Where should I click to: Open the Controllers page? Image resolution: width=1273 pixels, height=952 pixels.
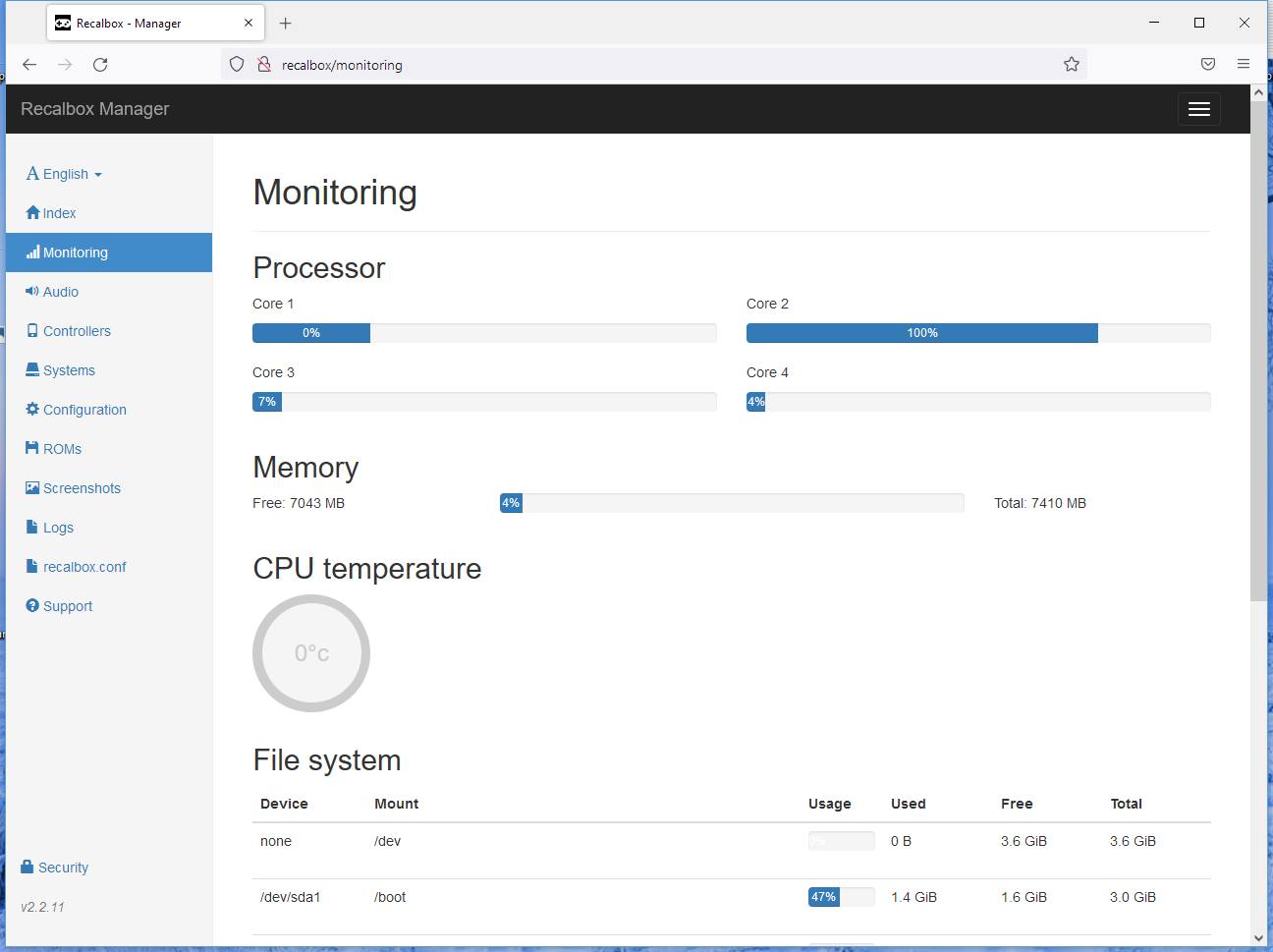coord(109,331)
